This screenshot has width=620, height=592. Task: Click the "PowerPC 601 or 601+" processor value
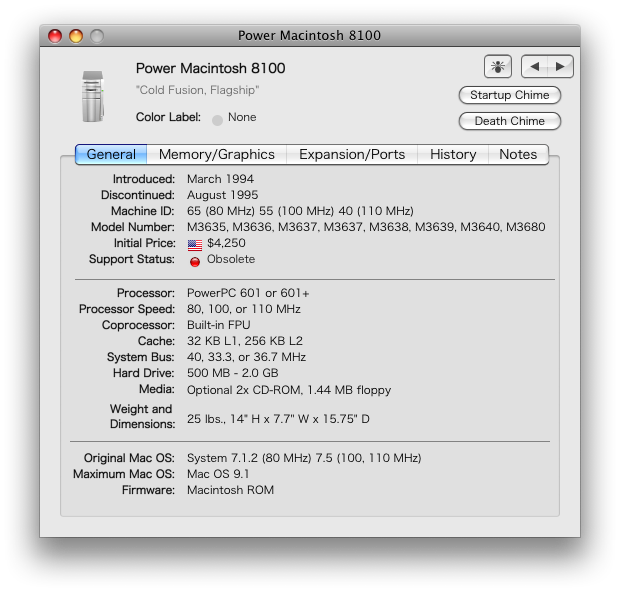[248, 293]
